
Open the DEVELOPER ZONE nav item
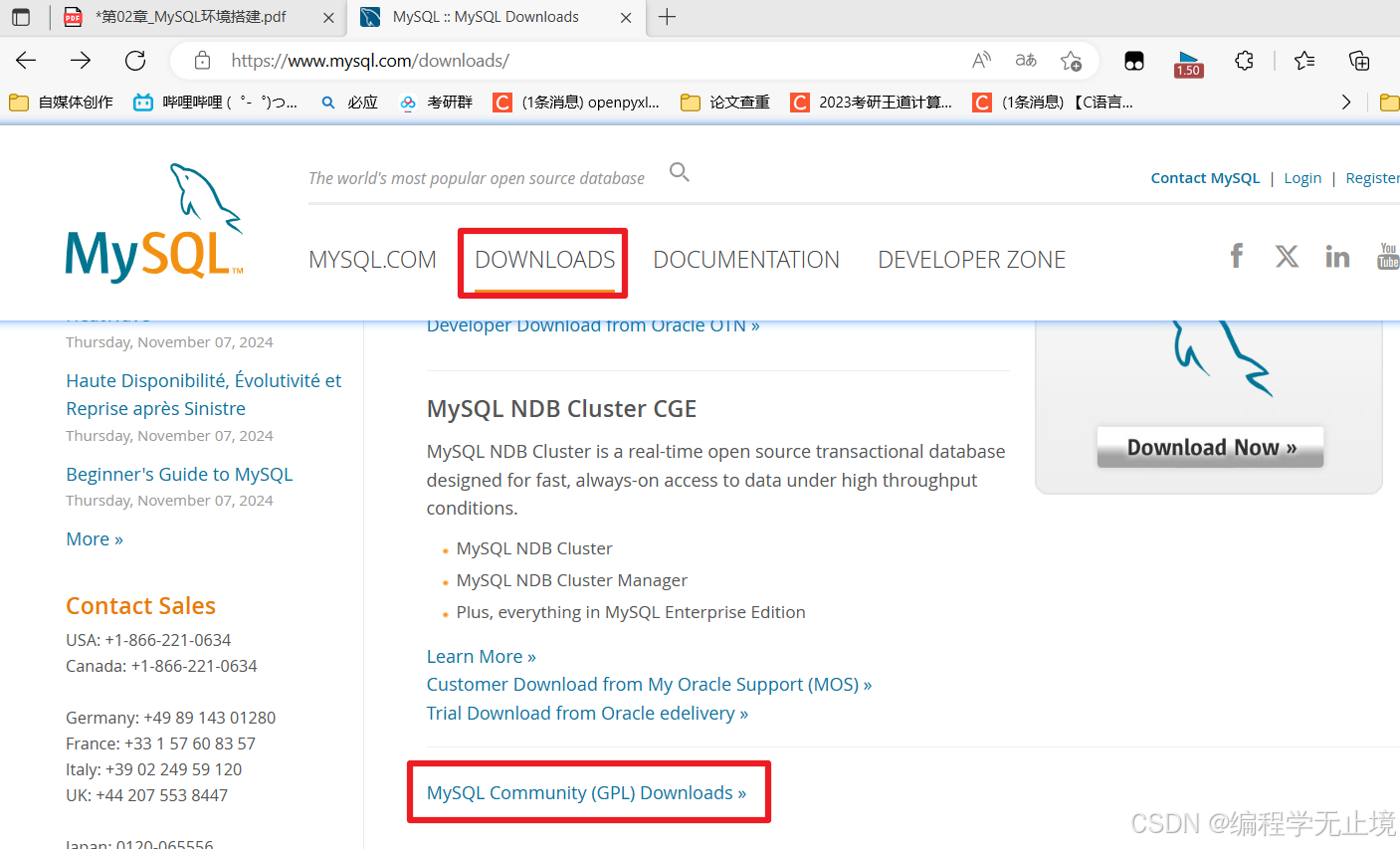point(971,260)
